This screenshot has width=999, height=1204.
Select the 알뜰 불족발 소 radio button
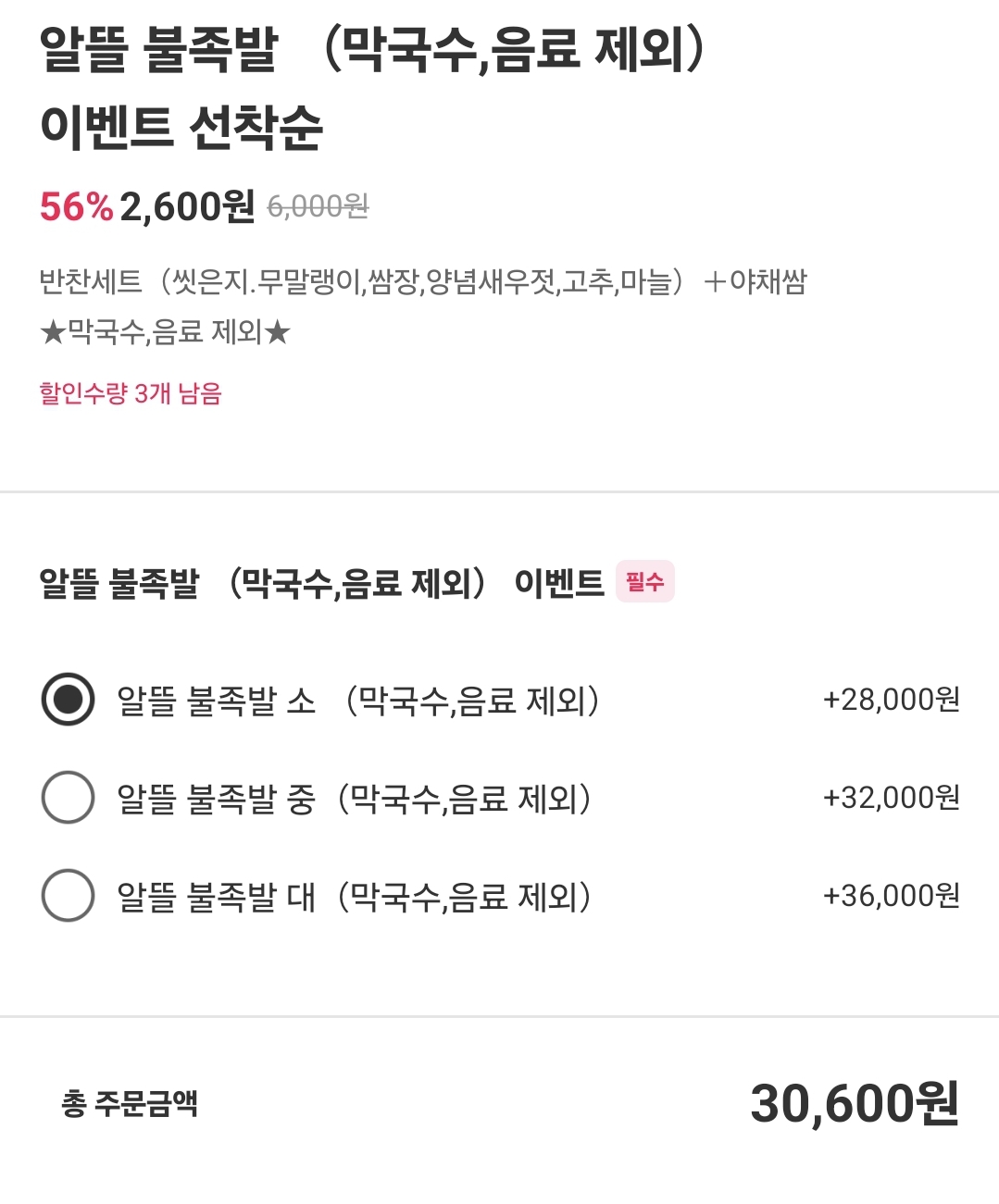coord(69,700)
